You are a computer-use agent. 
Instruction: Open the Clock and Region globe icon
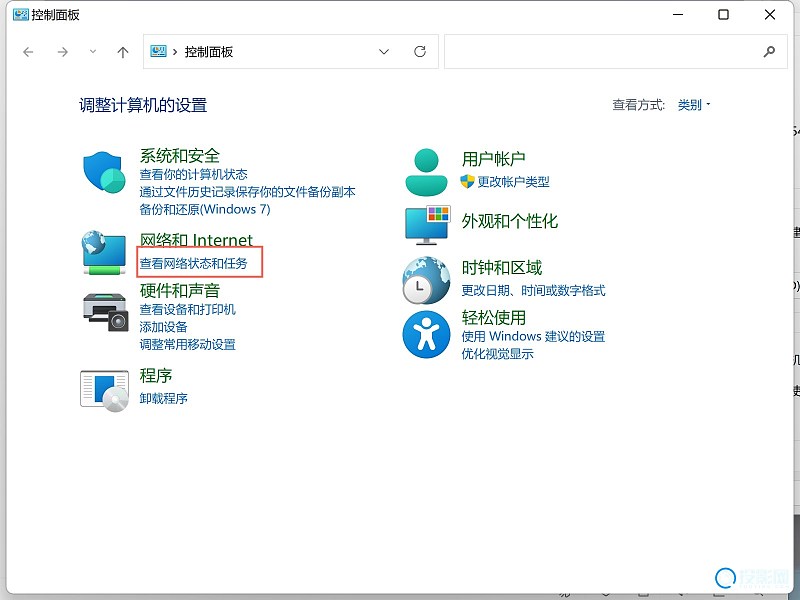[x=426, y=280]
